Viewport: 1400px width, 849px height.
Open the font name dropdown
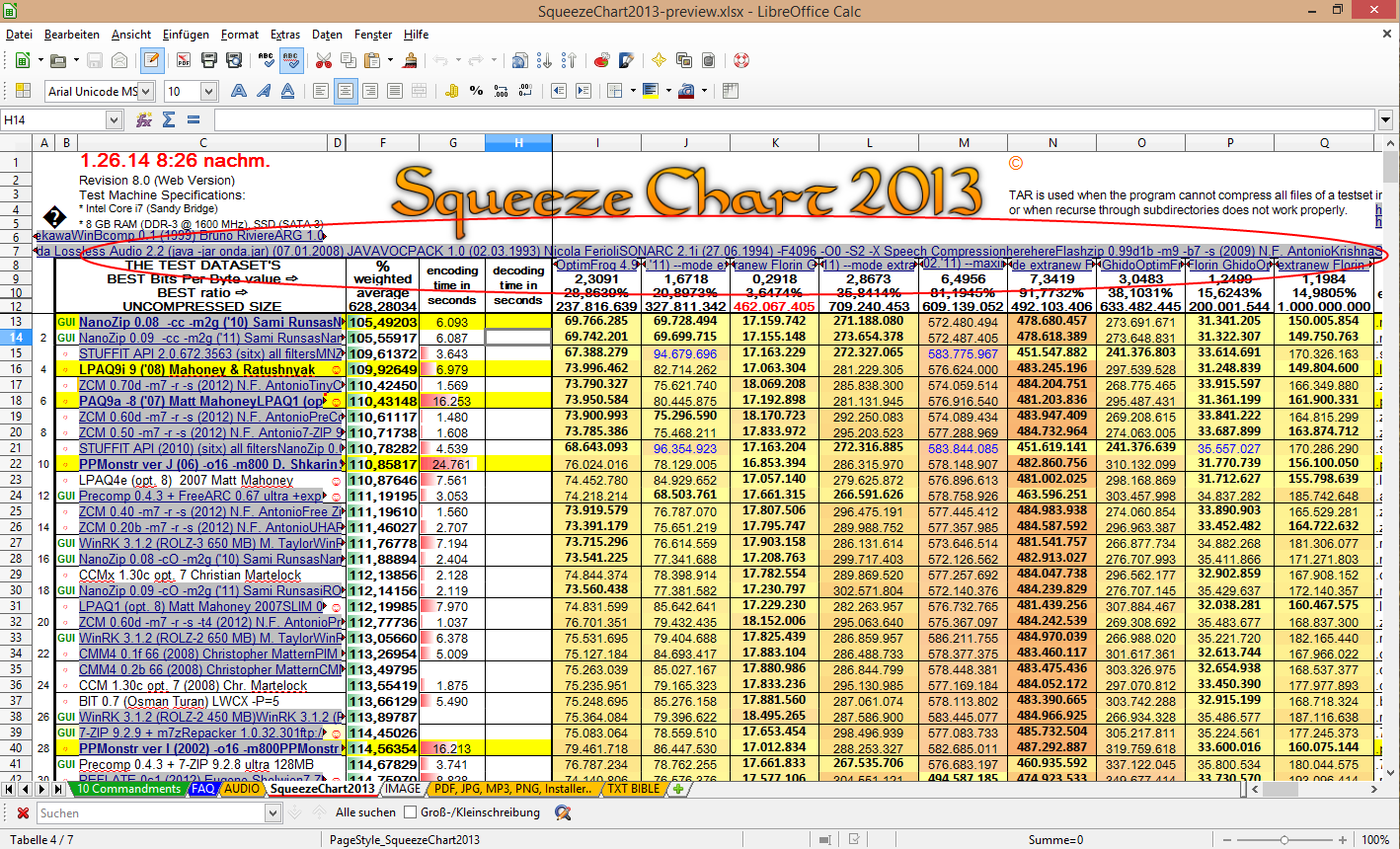(146, 92)
